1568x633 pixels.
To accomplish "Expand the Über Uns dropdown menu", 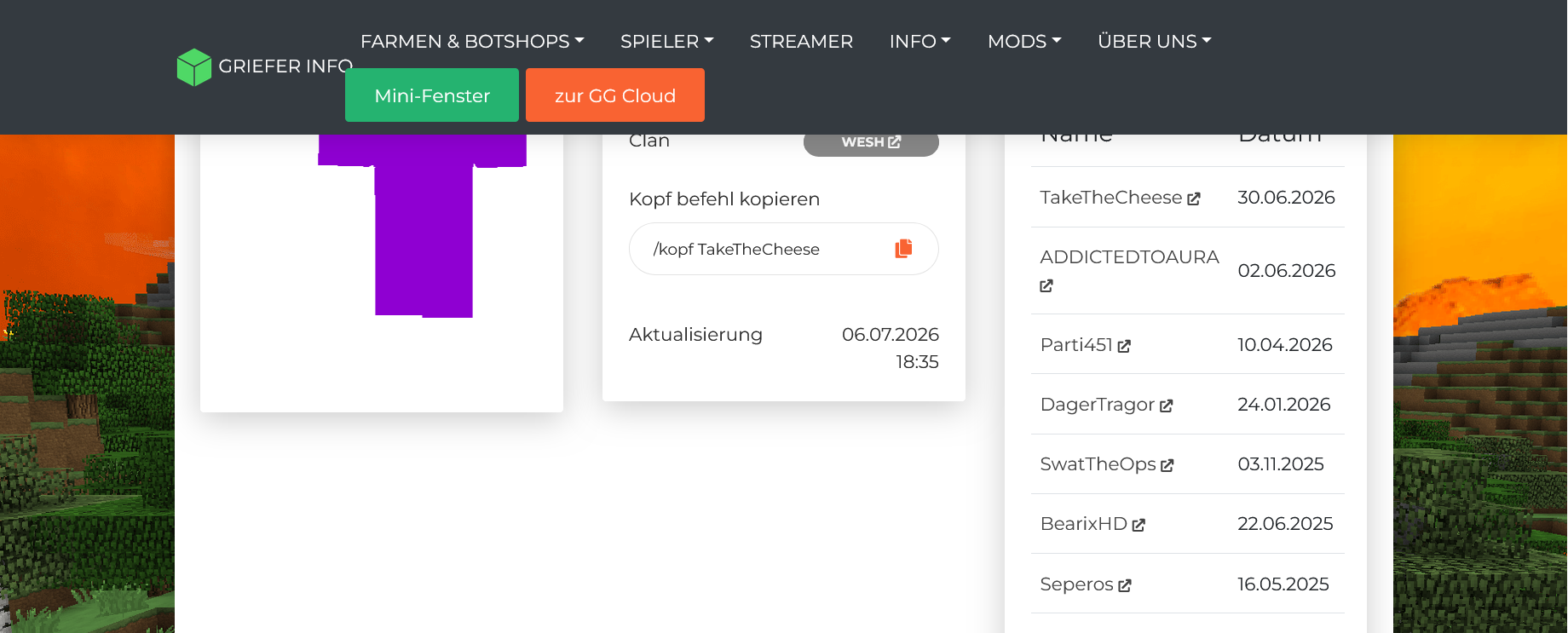I will coord(1155,41).
